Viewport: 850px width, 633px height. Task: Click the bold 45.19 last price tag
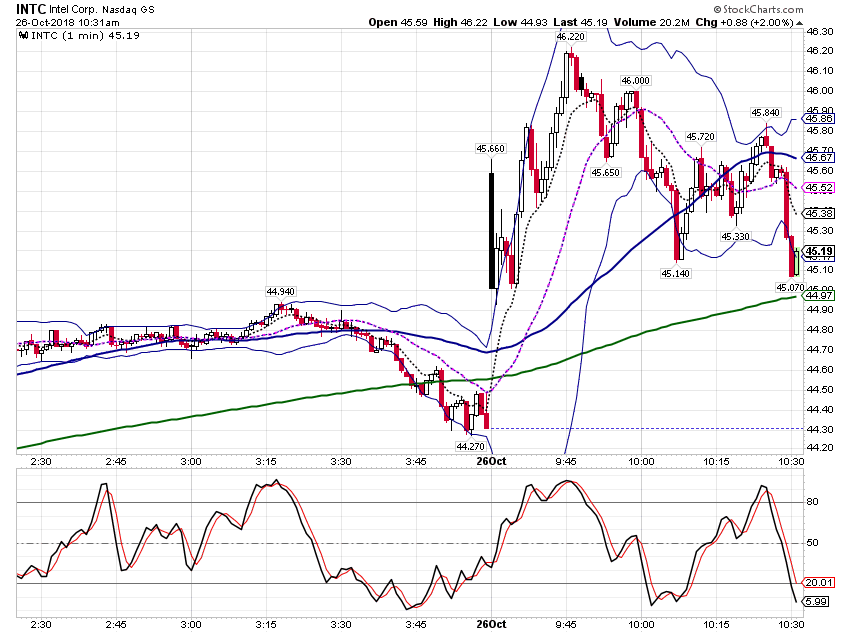point(819,251)
